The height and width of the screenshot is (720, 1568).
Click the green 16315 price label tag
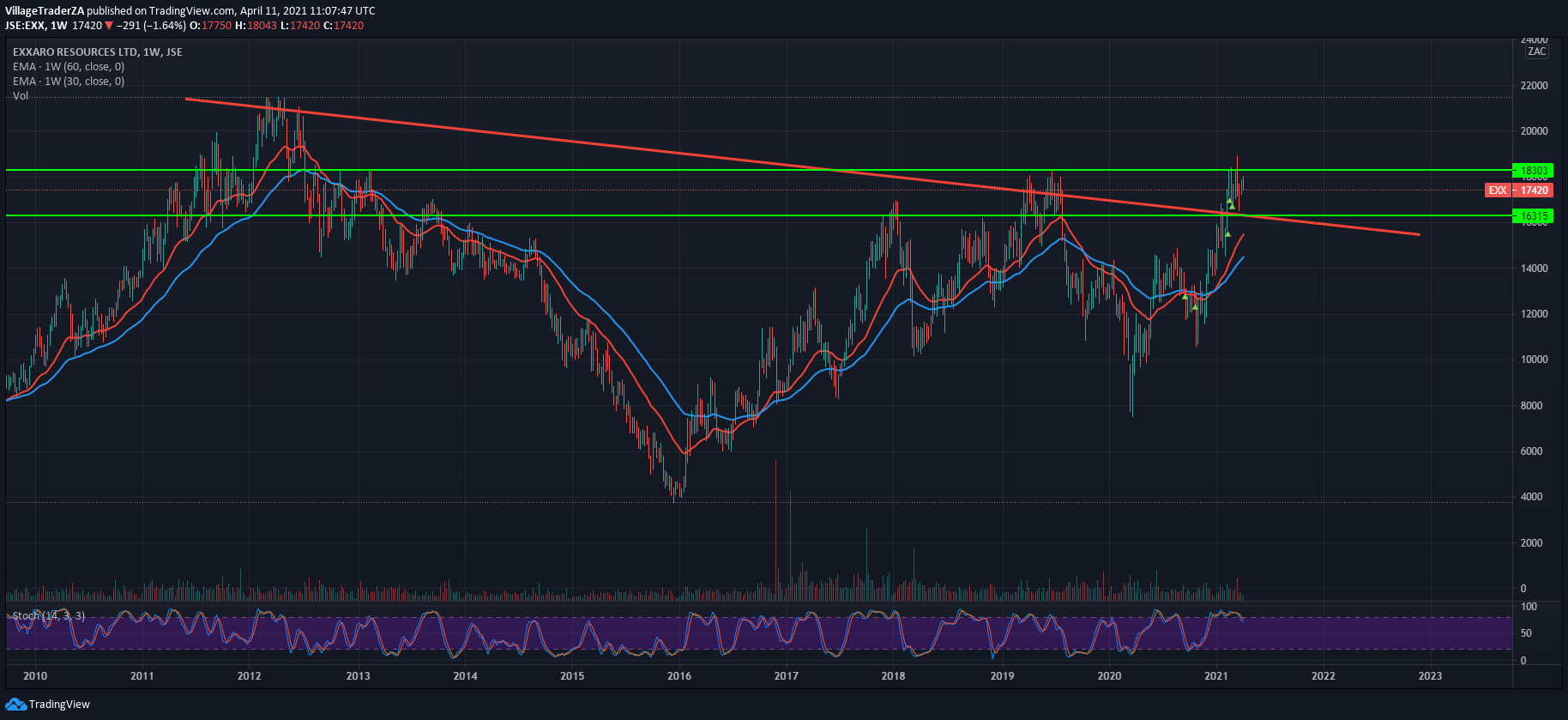tap(1533, 216)
